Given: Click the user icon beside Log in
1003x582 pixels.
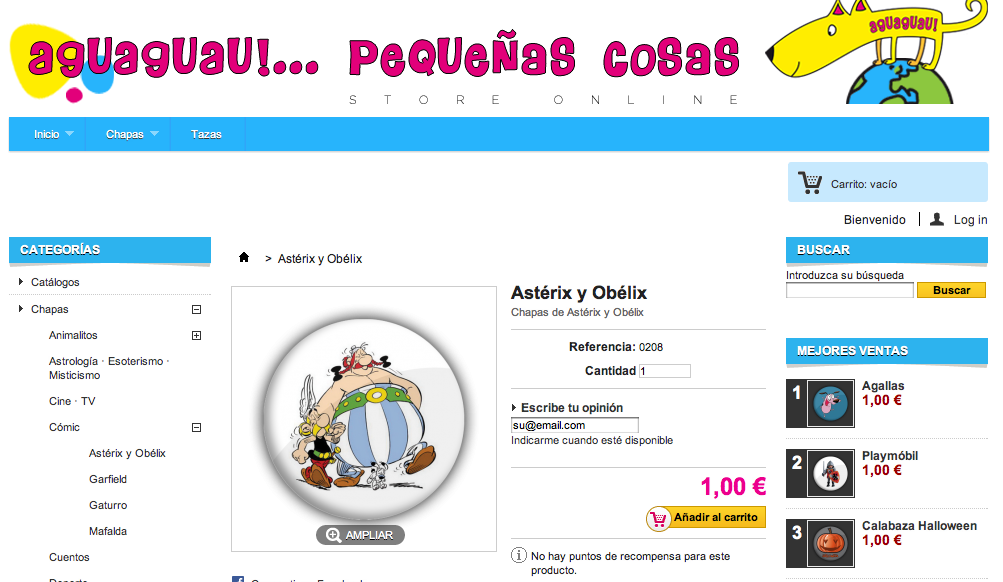Looking at the screenshot, I should [x=936, y=219].
